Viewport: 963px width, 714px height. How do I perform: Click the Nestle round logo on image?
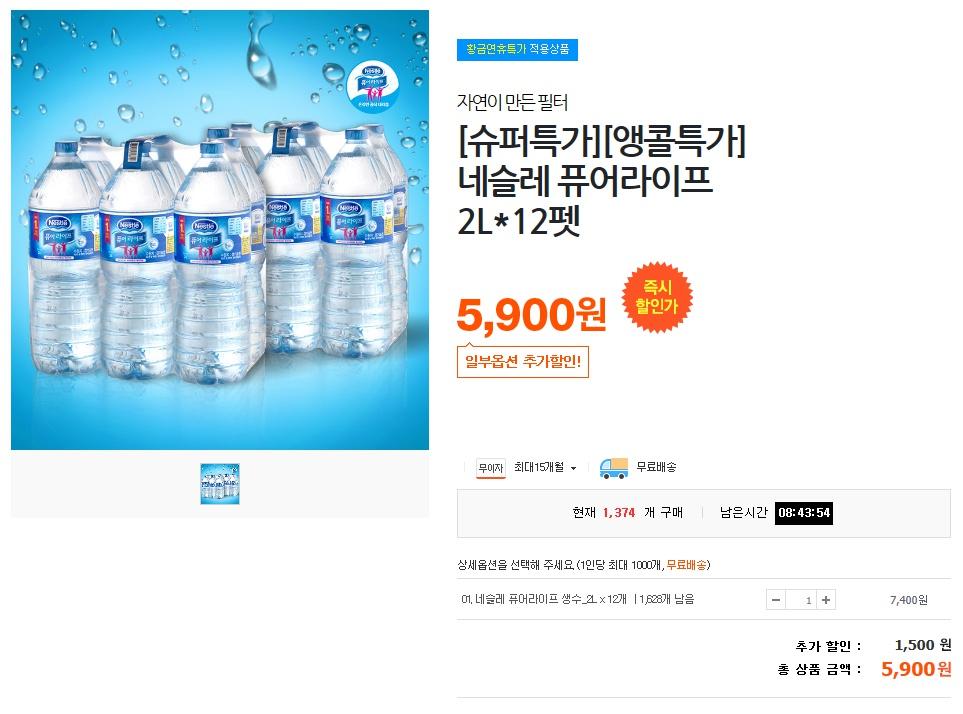pyautogui.click(x=372, y=85)
